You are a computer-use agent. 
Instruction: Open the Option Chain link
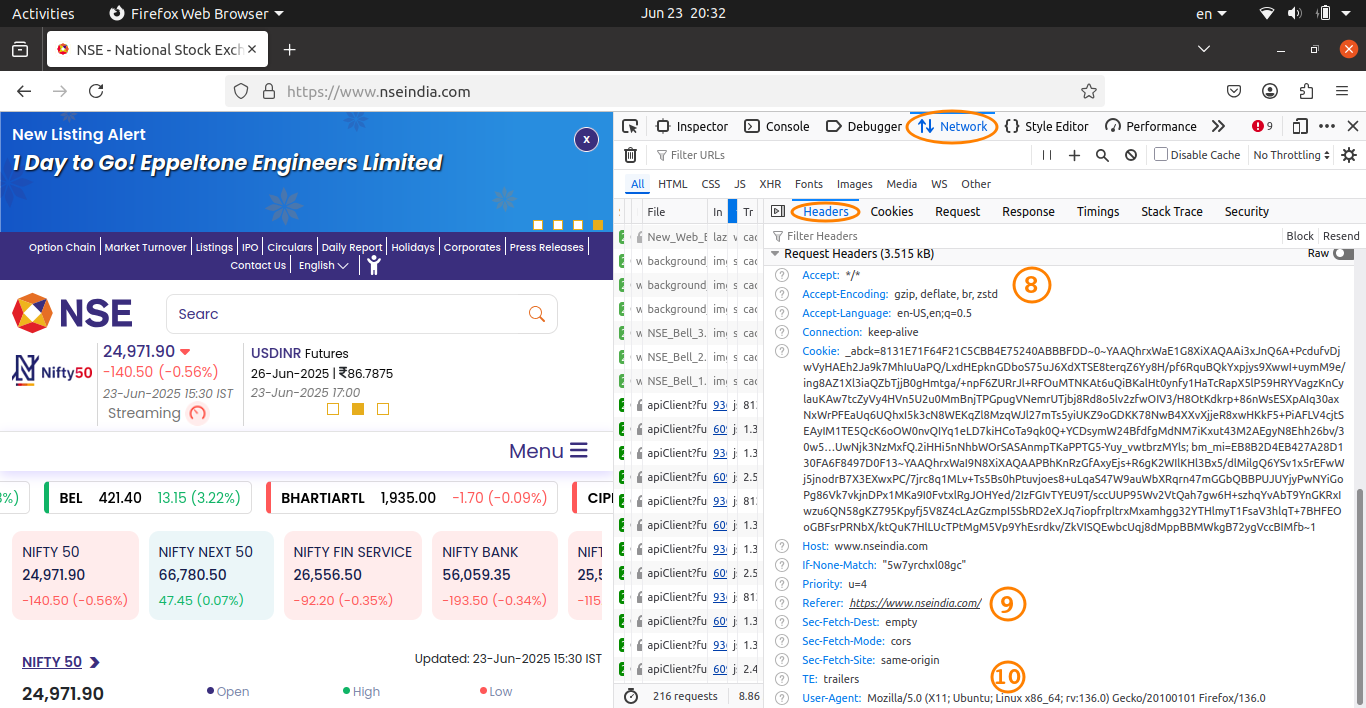62,247
